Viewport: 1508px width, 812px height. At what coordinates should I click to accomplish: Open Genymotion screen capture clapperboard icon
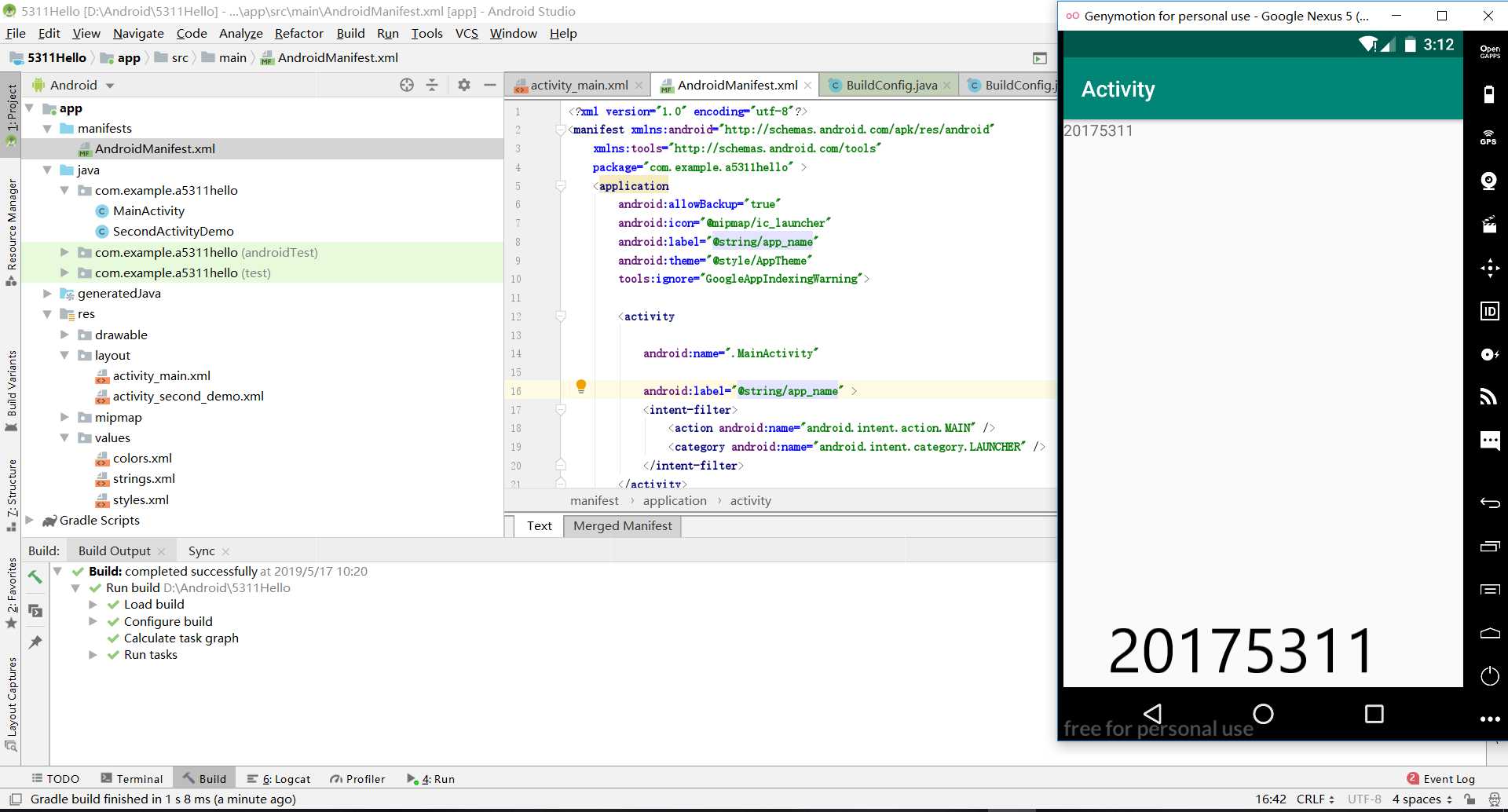pos(1488,225)
